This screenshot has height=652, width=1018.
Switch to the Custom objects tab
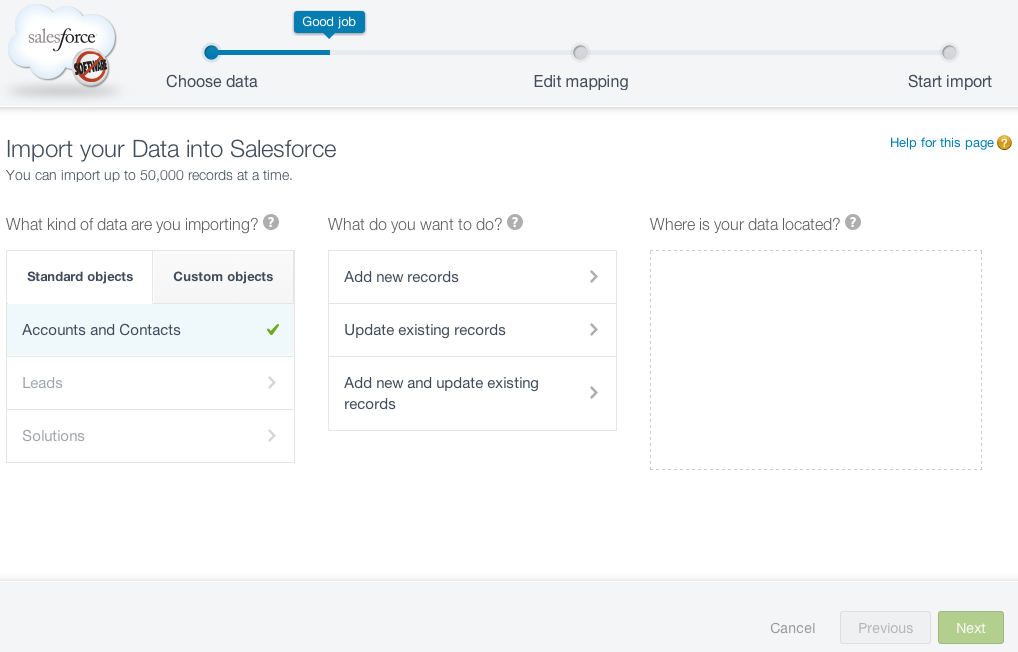(223, 277)
